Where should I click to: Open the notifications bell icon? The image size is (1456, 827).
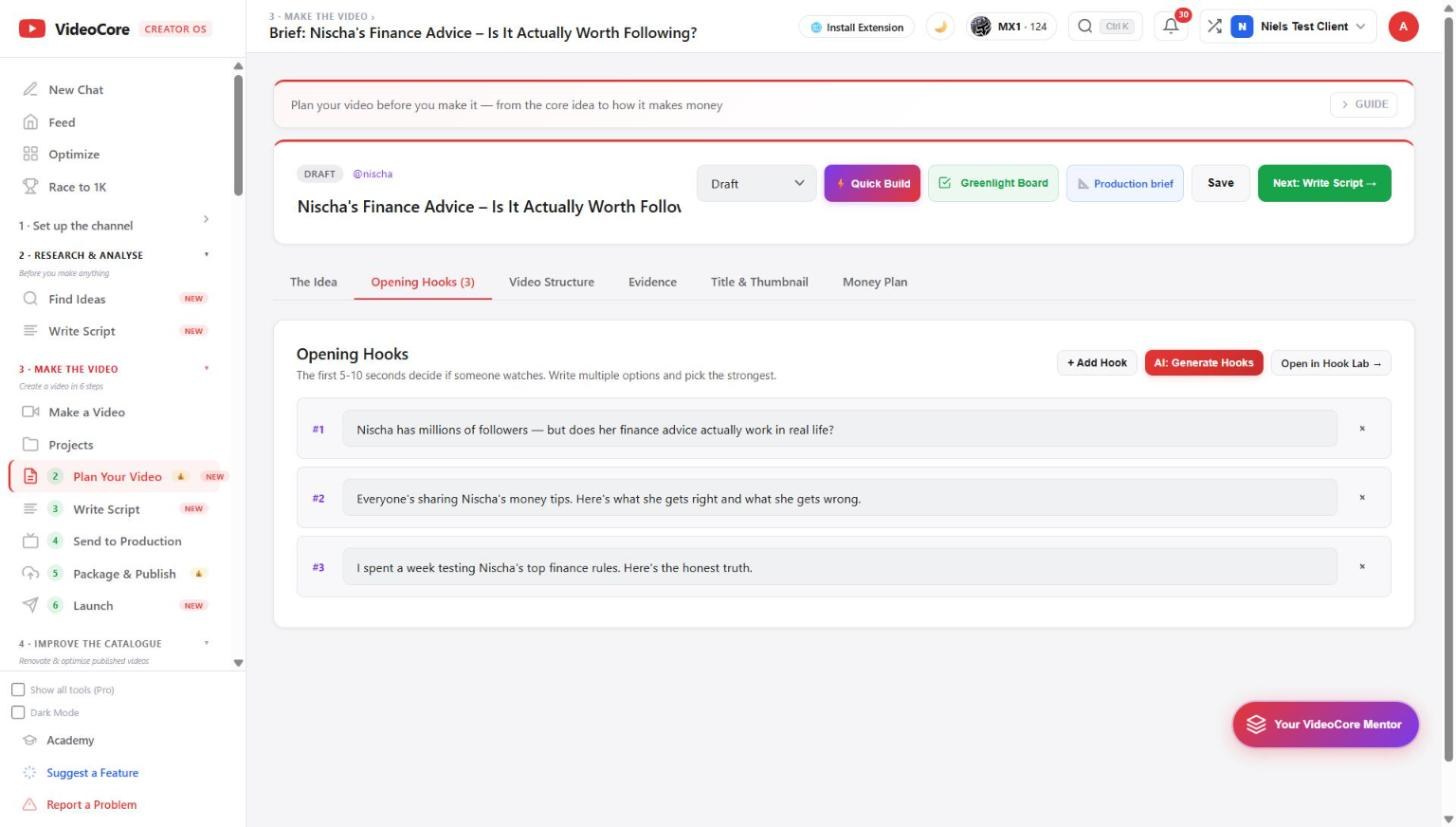pos(1171,27)
